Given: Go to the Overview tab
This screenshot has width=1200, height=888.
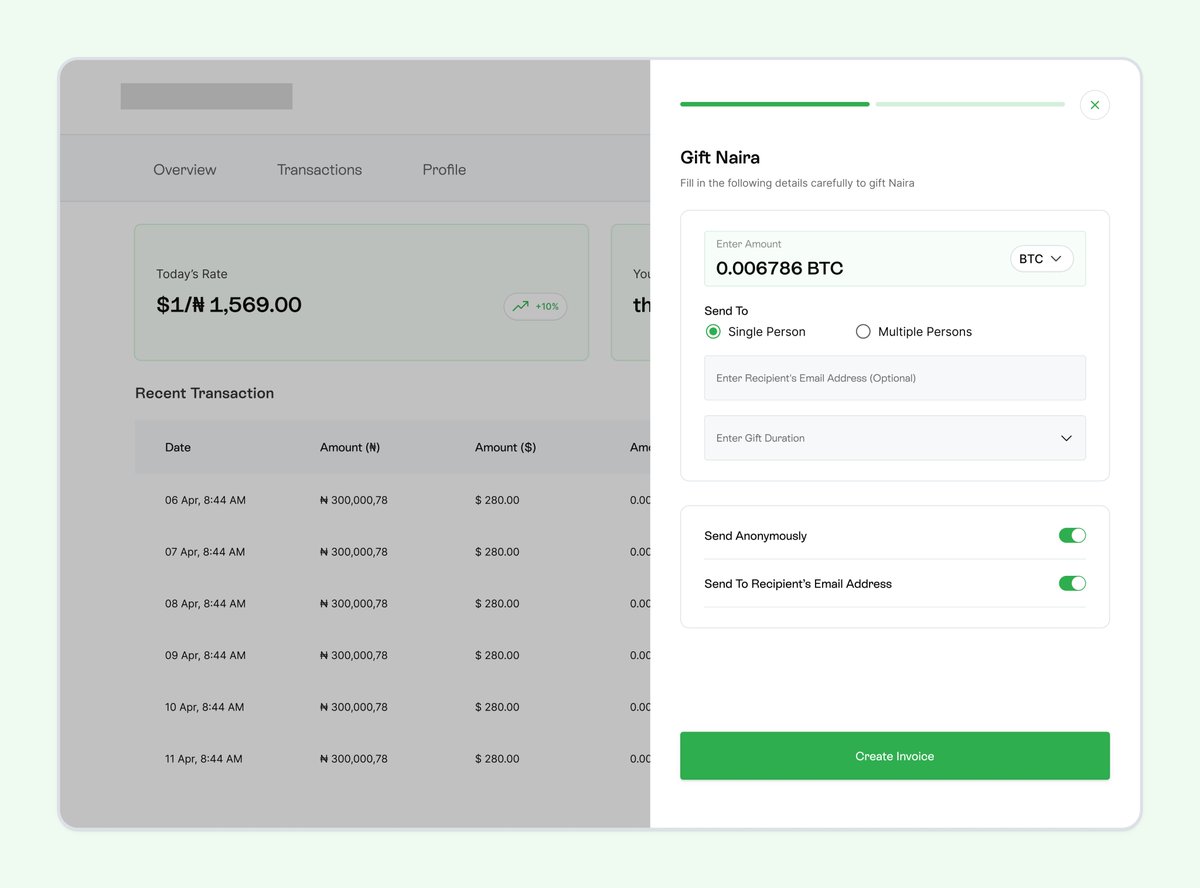Looking at the screenshot, I should (184, 169).
